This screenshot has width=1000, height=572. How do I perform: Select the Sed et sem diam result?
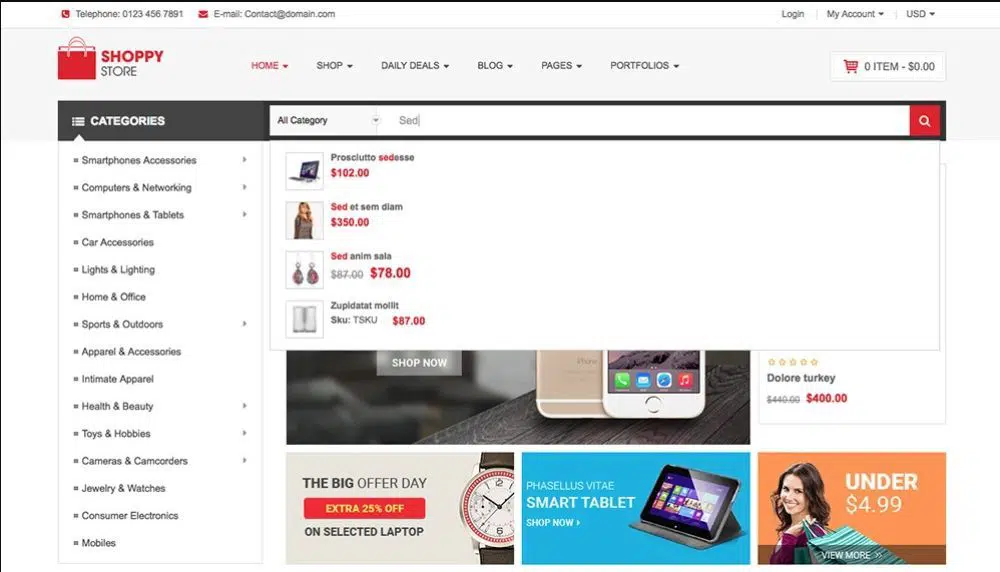[x=367, y=207]
